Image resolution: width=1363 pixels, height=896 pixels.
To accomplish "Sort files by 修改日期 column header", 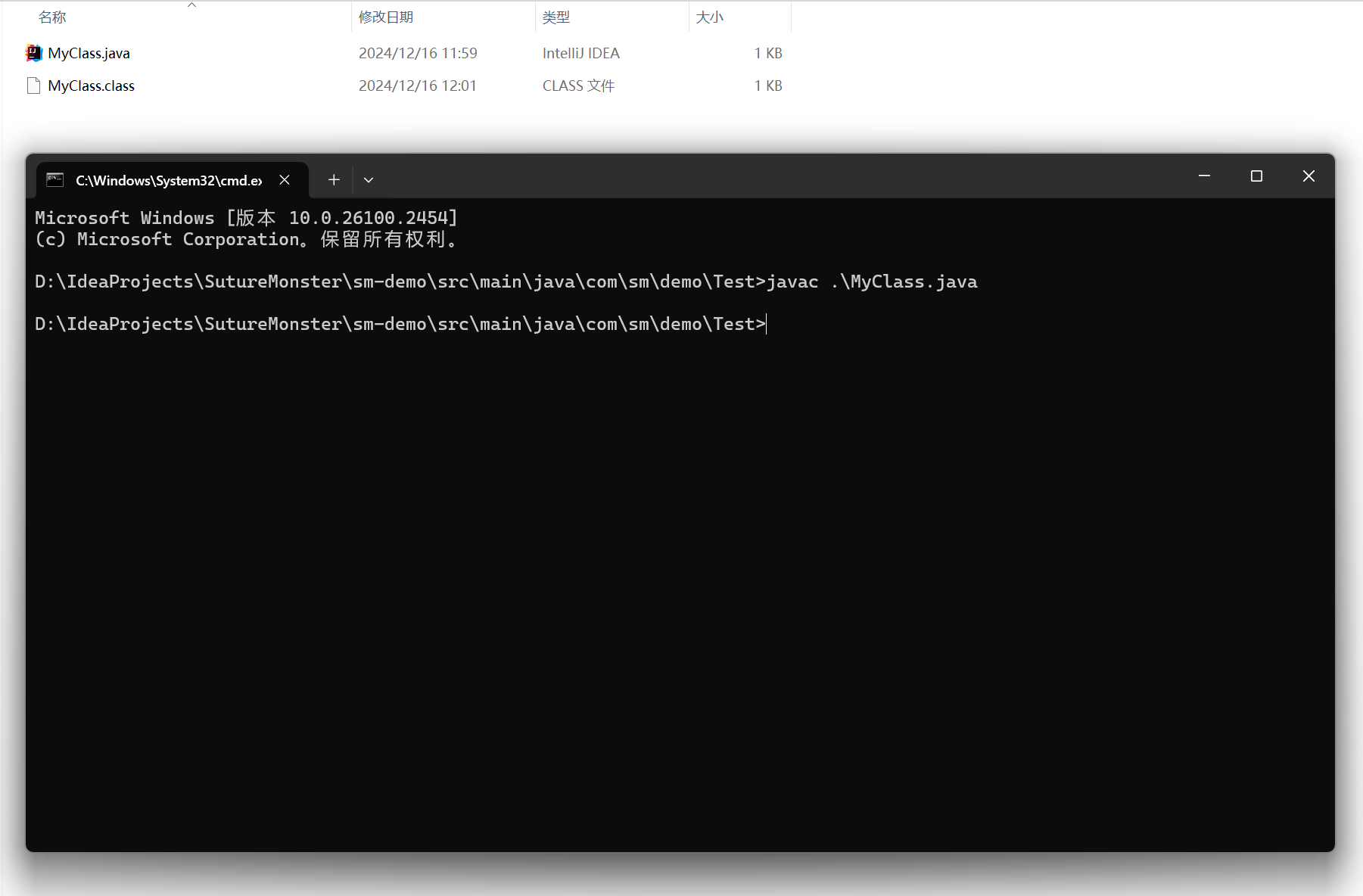I will pyautogui.click(x=386, y=17).
